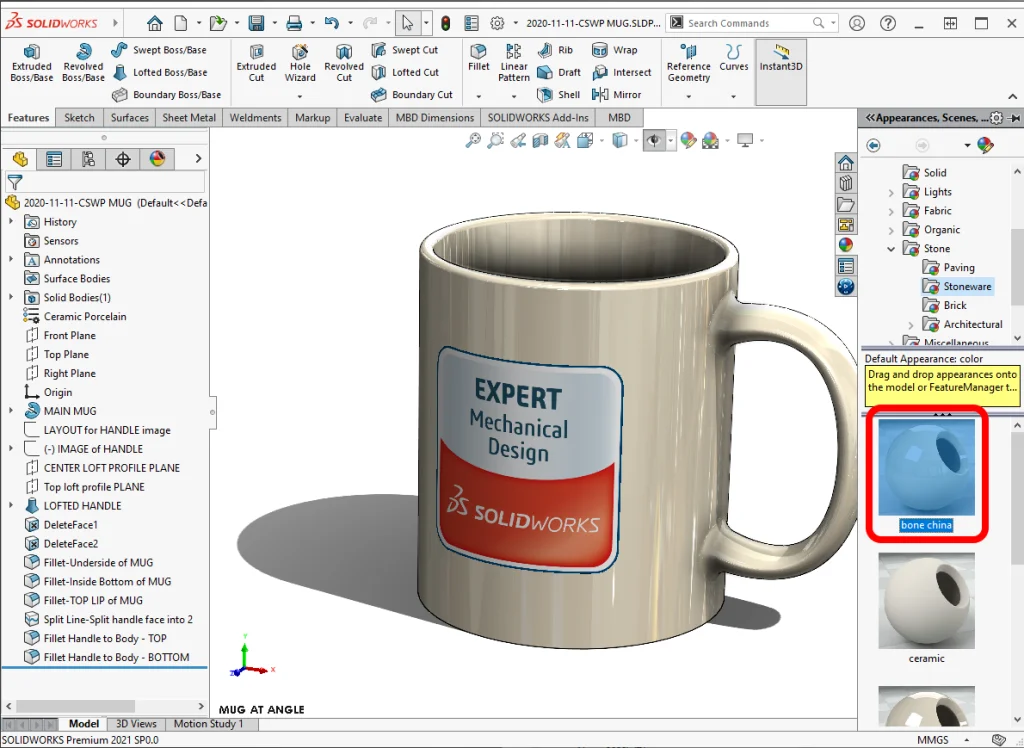
Task: Select Fillet-TOP LIP of MUG feature
Action: (93, 600)
